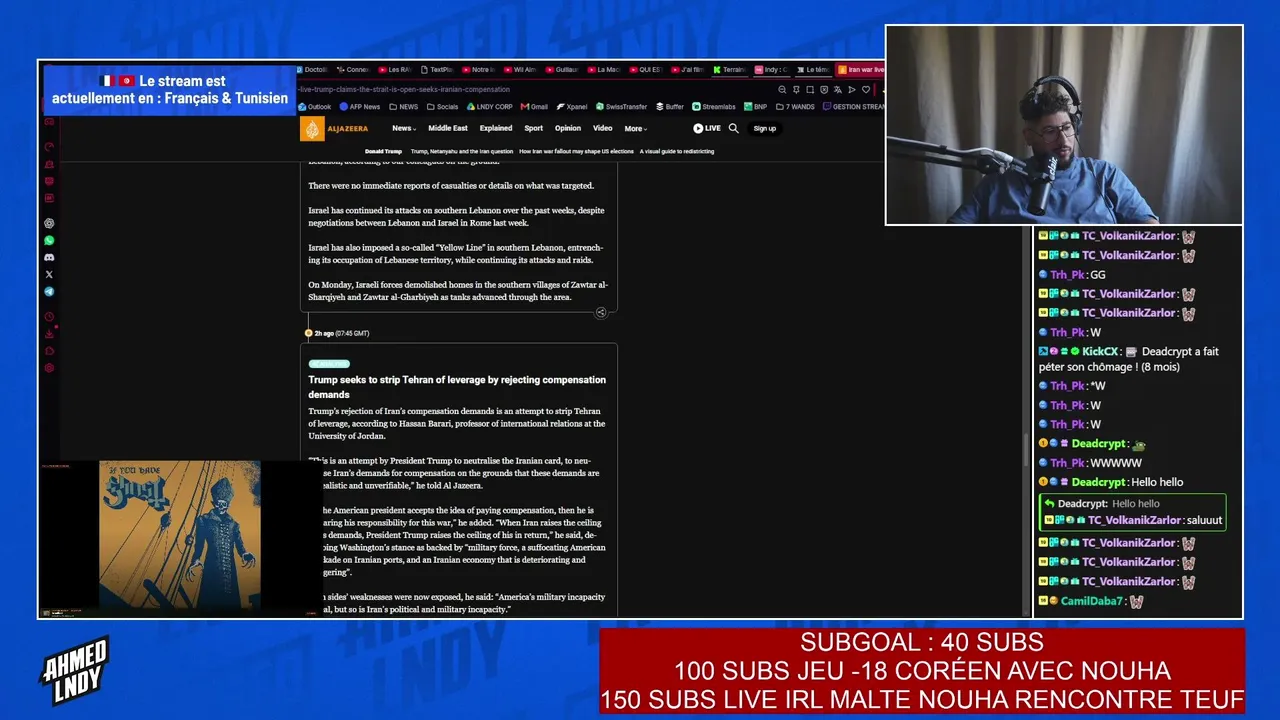The image size is (1280, 720).
Task: Open the Video section
Action: tap(602, 128)
